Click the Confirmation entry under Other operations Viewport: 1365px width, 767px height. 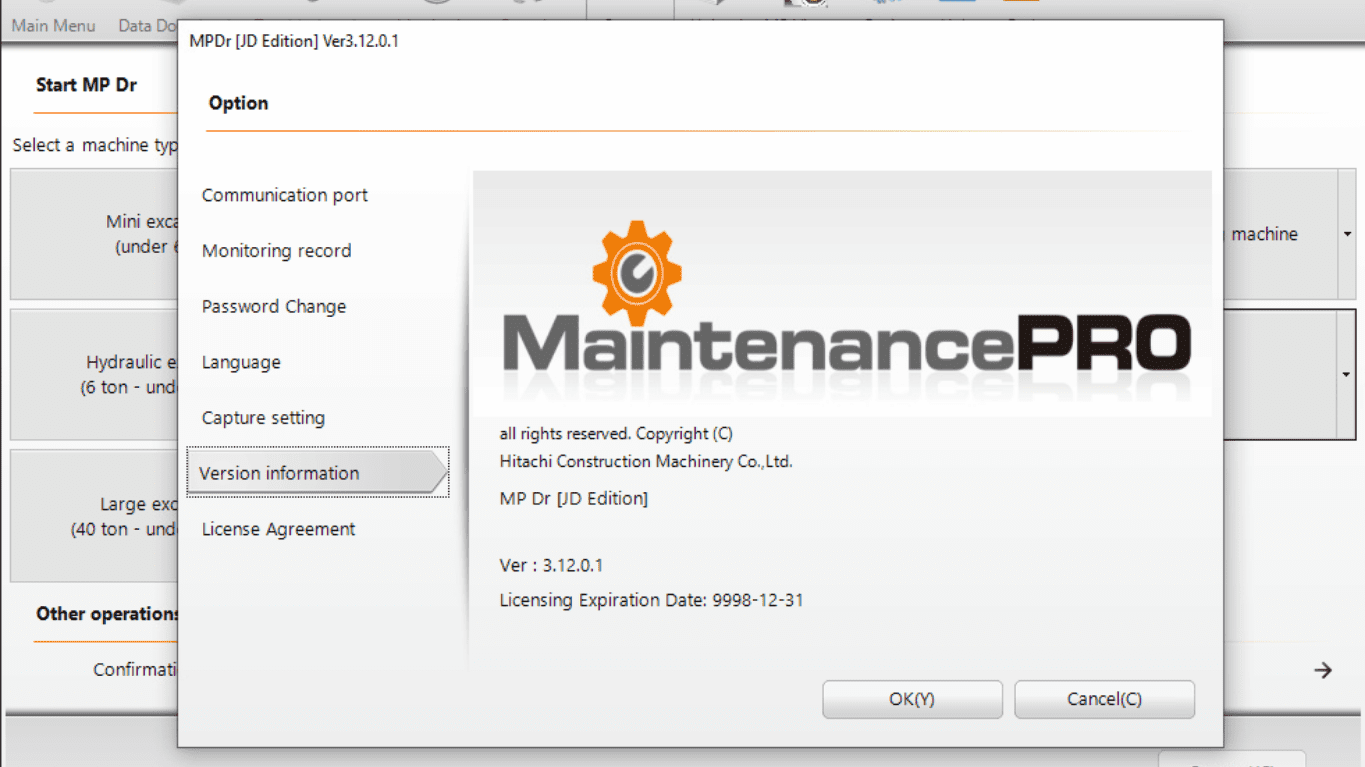pyautogui.click(x=135, y=670)
